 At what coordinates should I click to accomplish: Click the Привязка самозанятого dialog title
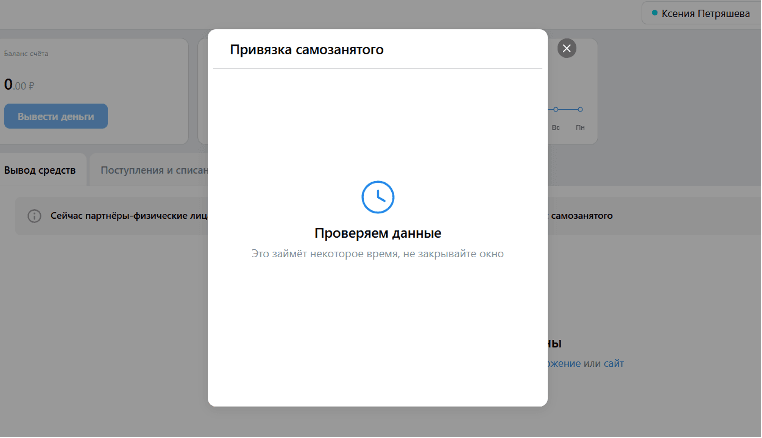click(x=307, y=50)
